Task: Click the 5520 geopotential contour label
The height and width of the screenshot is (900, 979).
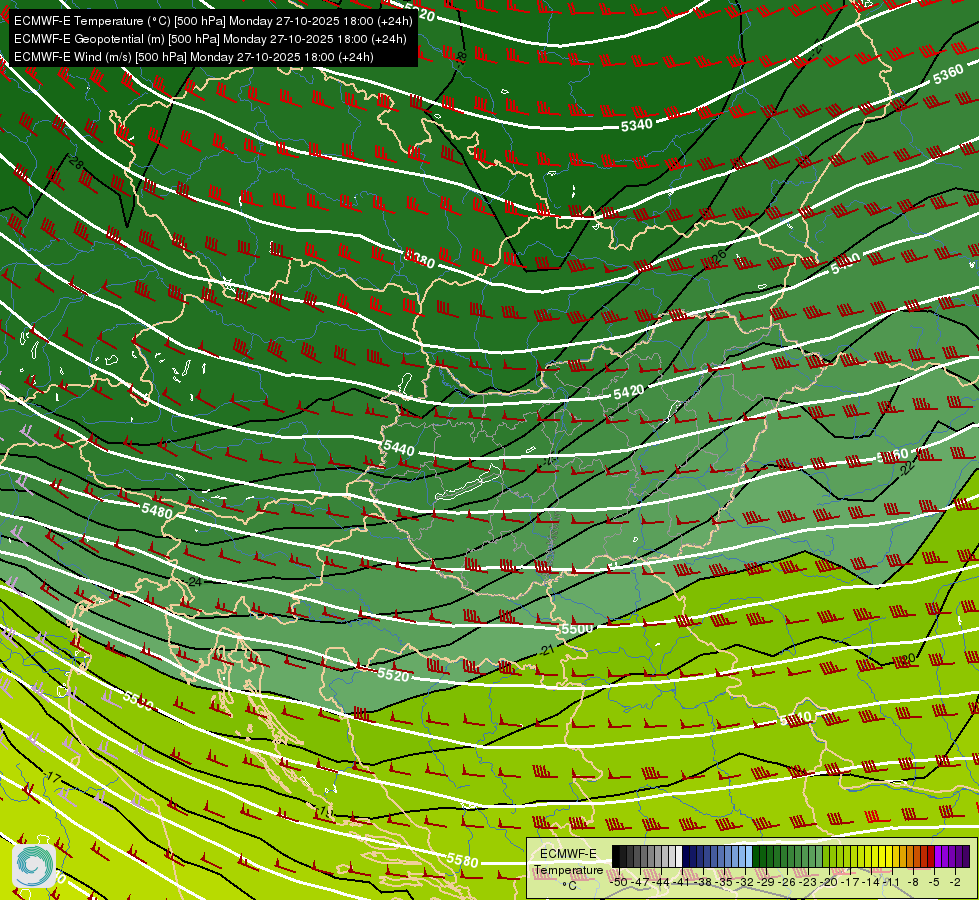Action: (x=393, y=675)
